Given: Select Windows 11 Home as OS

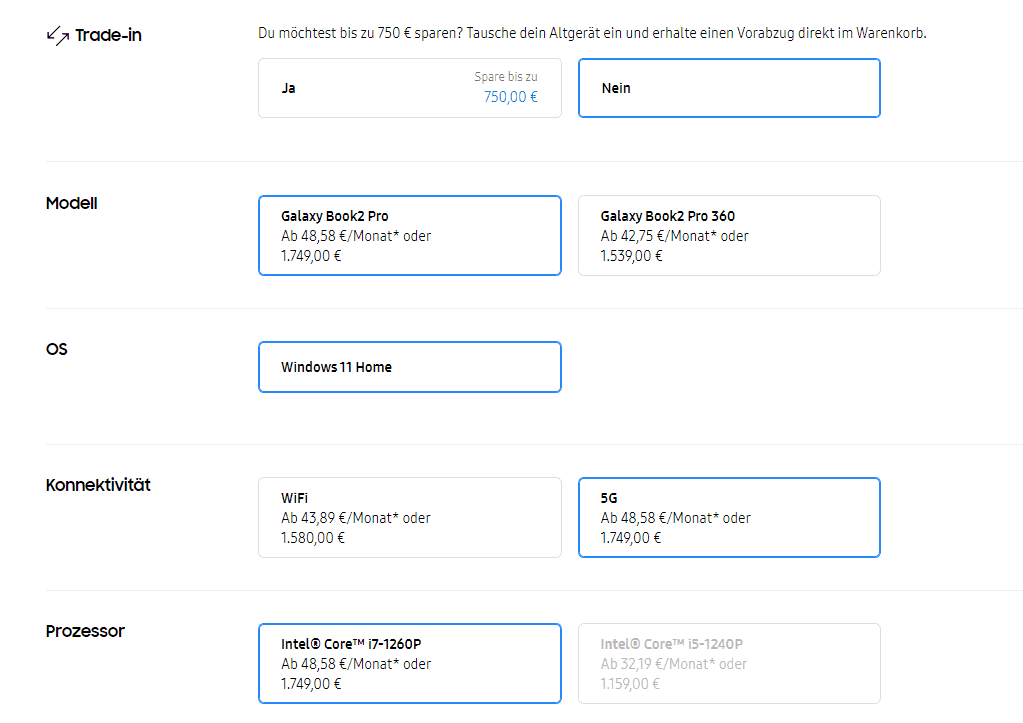Looking at the screenshot, I should click(409, 367).
